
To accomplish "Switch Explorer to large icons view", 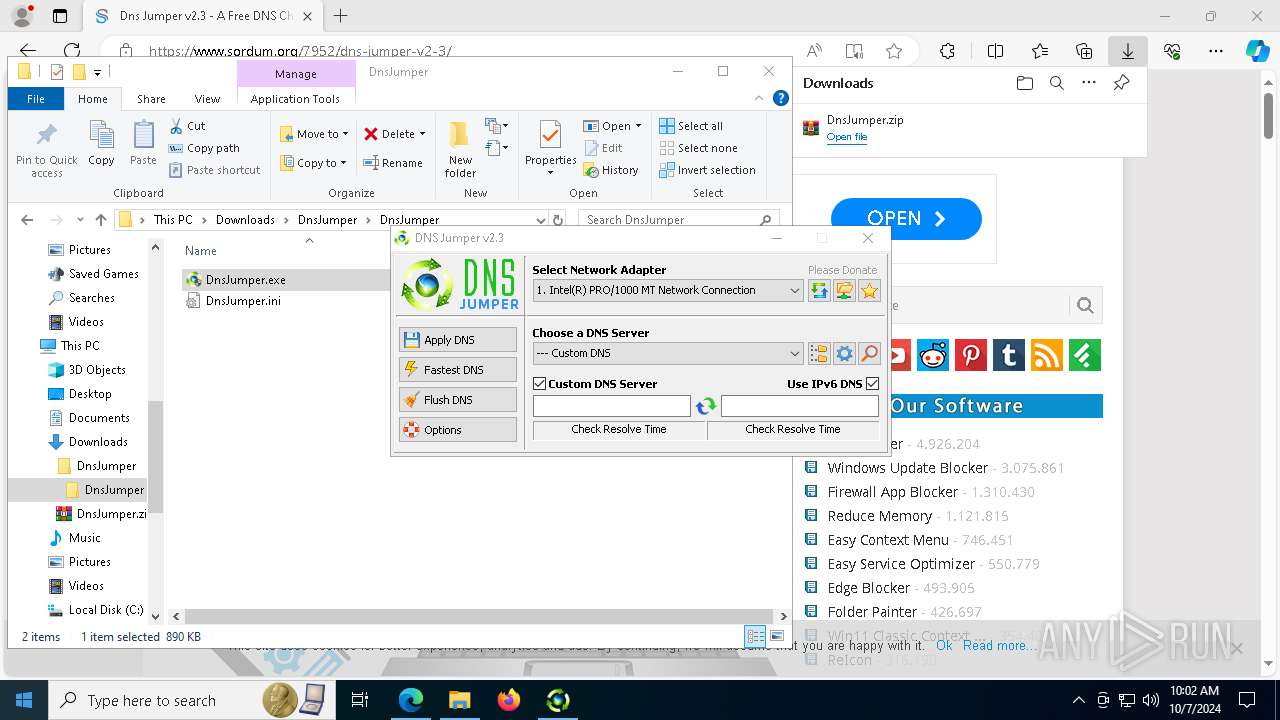I will coord(777,636).
